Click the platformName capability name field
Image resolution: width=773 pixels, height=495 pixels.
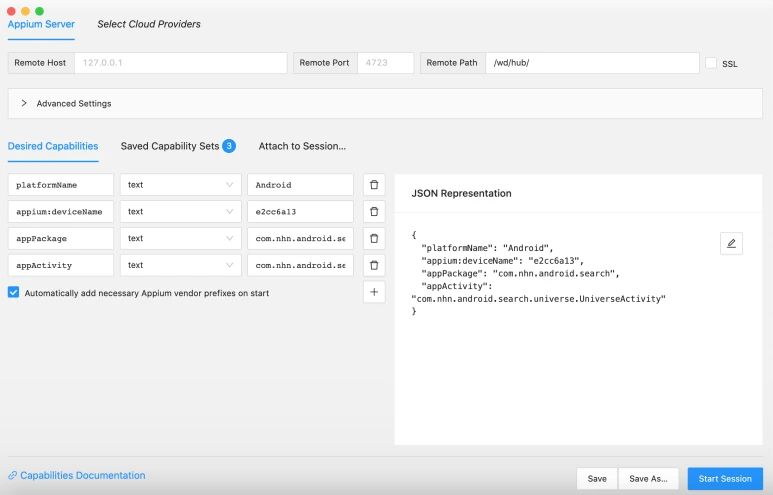[61, 185]
